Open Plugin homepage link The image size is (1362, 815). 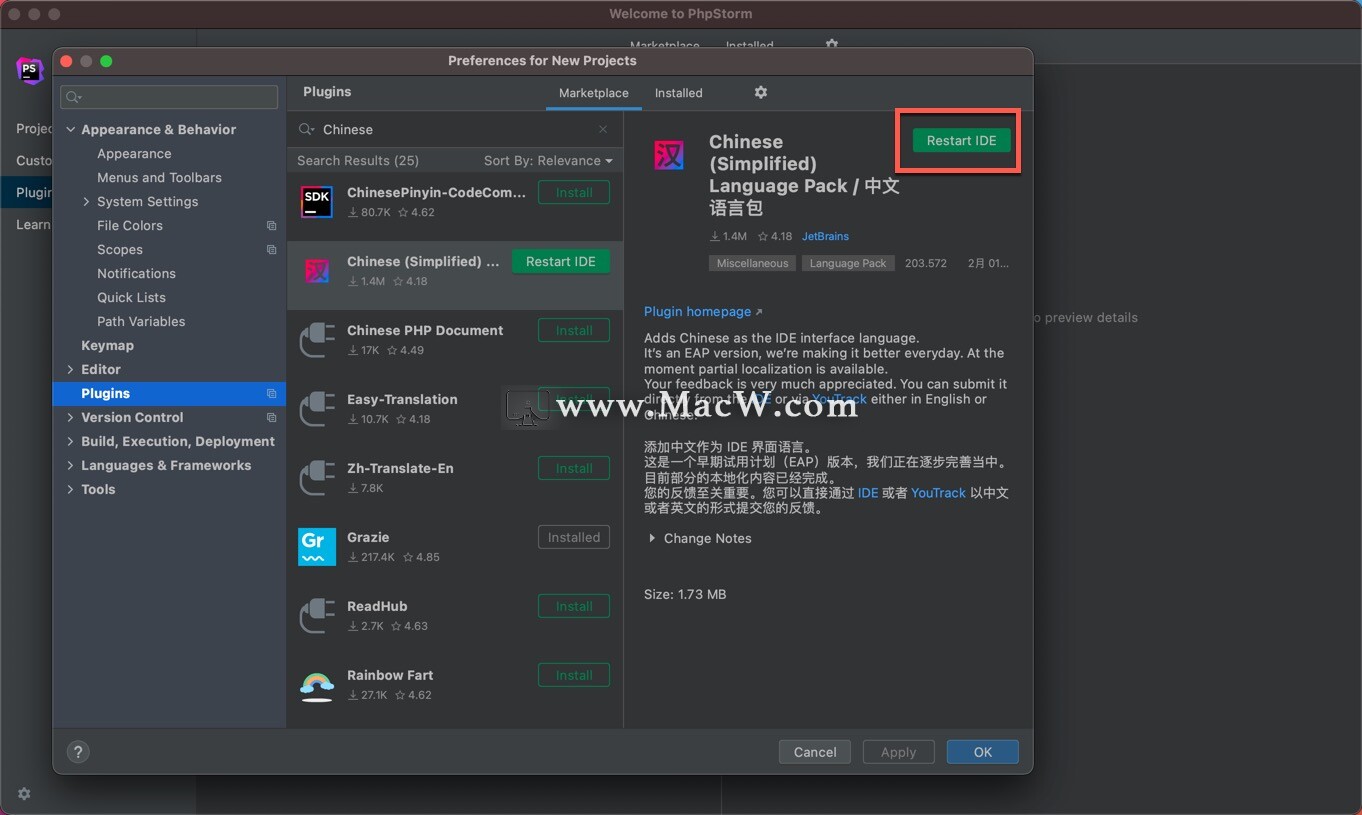point(702,312)
